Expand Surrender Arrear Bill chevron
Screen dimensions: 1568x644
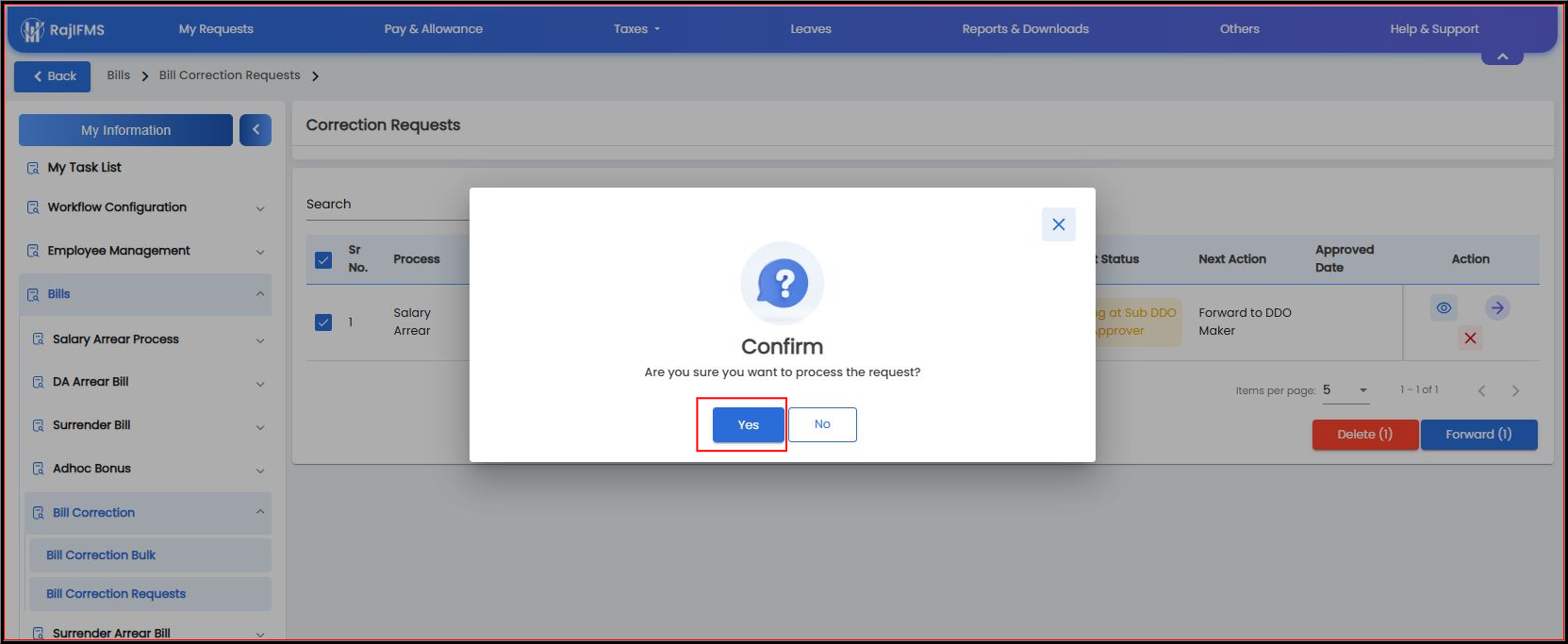tap(260, 635)
